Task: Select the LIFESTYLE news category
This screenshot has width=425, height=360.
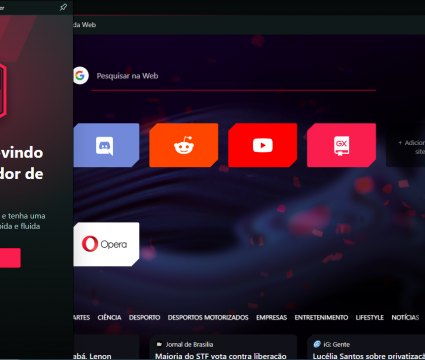Action: coord(370,317)
